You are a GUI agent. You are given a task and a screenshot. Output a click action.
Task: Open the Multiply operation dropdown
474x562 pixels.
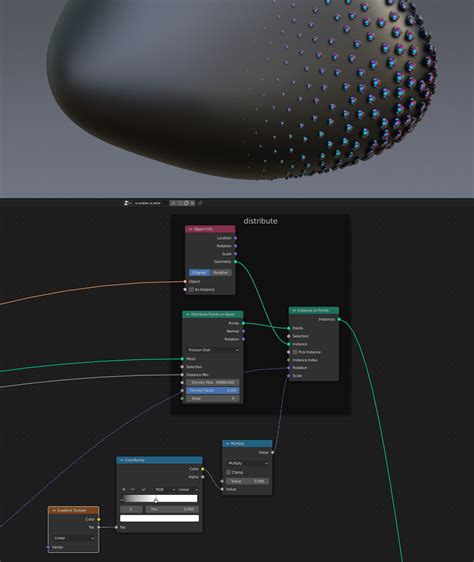coord(247,463)
